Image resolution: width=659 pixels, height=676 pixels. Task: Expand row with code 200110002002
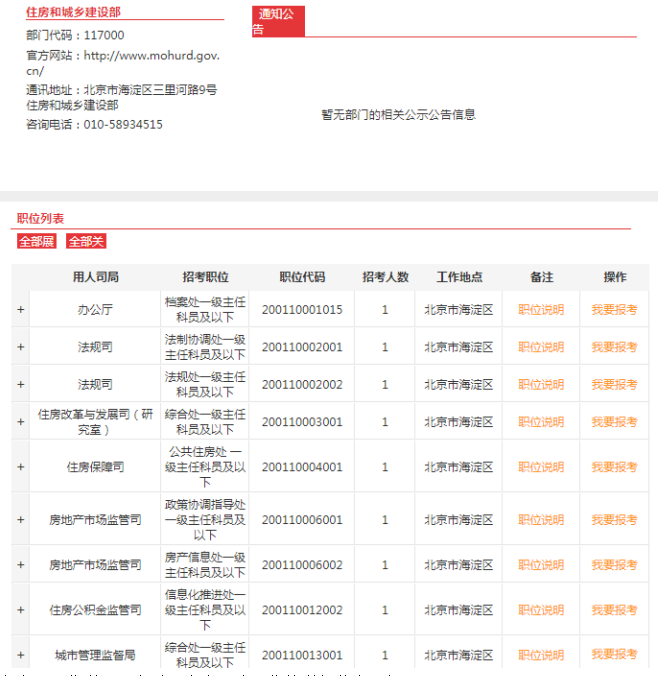(x=21, y=385)
